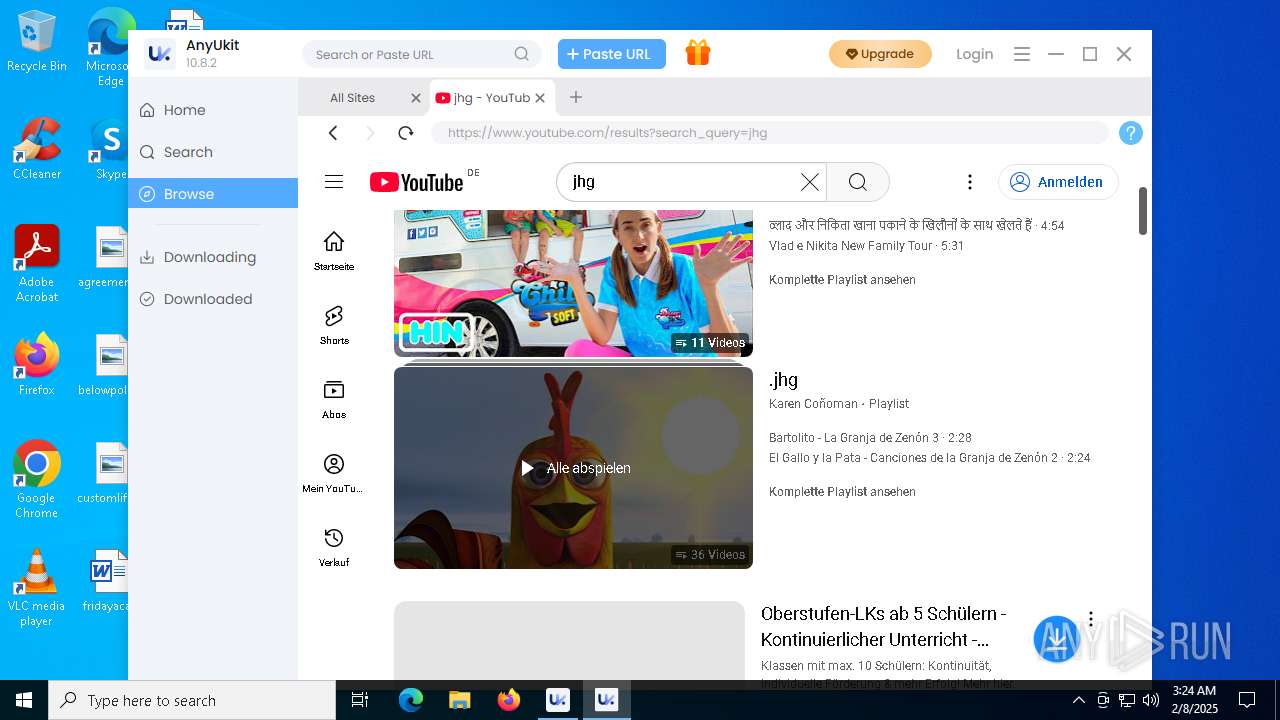Viewport: 1280px width, 720px height.
Task: Open Recycle Bin on desktop
Action: coord(37,42)
